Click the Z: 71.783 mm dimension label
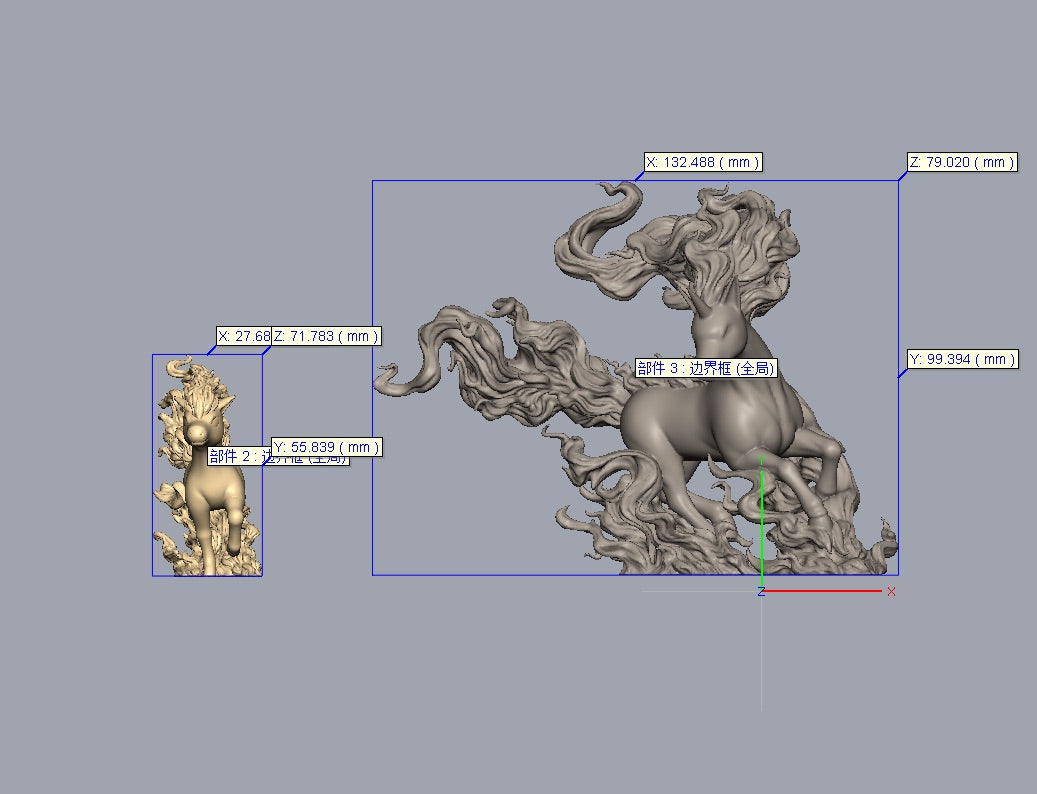 [326, 337]
